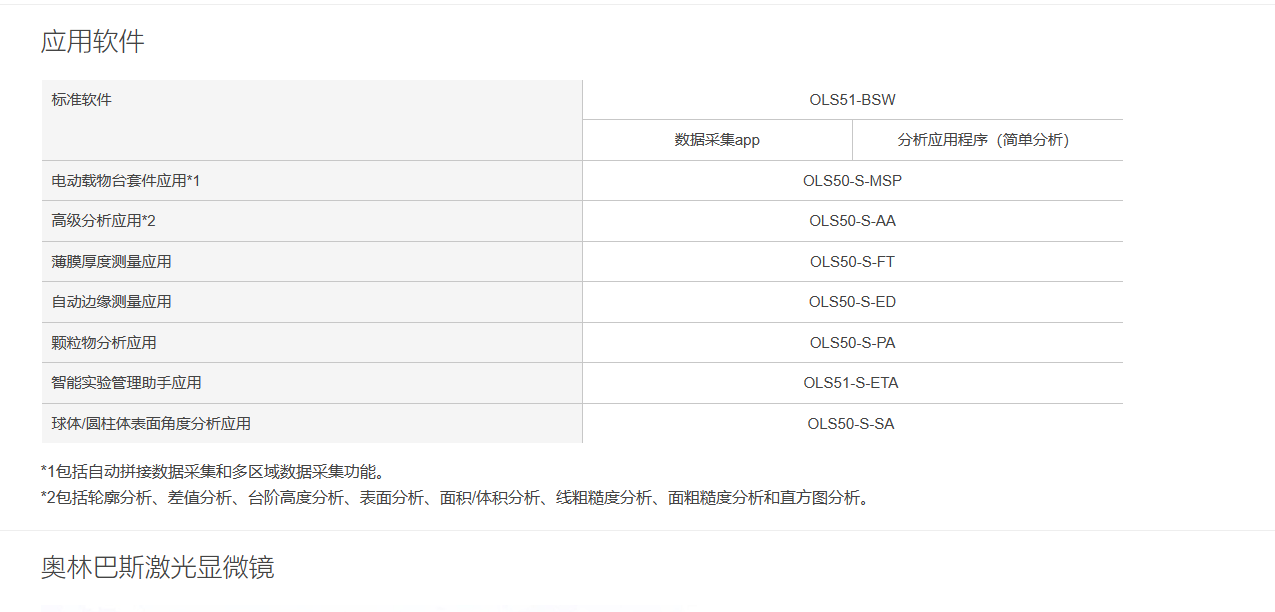The image size is (1275, 612).
Task: Click the OLS51-S-ETA value
Action: pyautogui.click(x=853, y=383)
